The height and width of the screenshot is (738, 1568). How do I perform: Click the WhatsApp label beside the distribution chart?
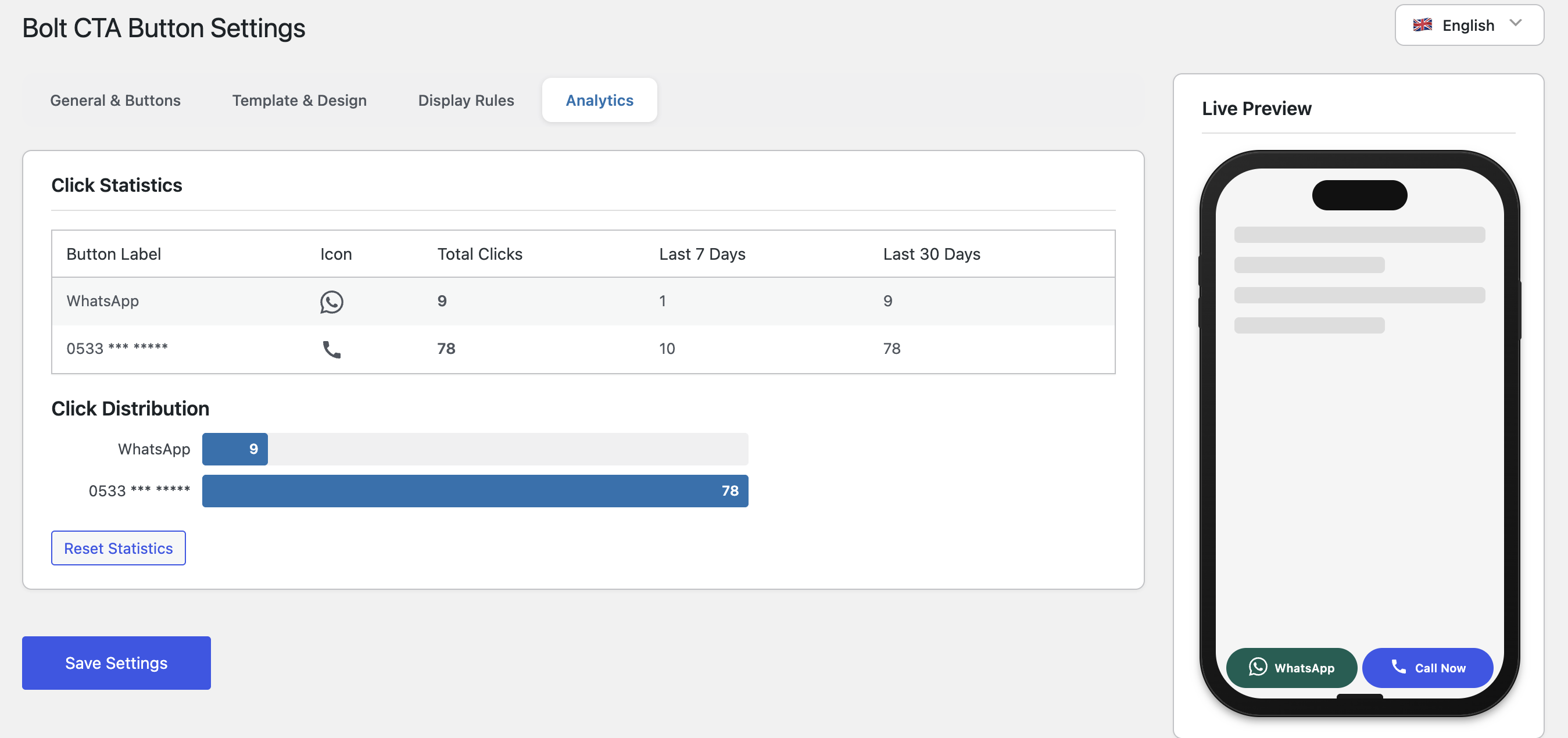coord(154,449)
